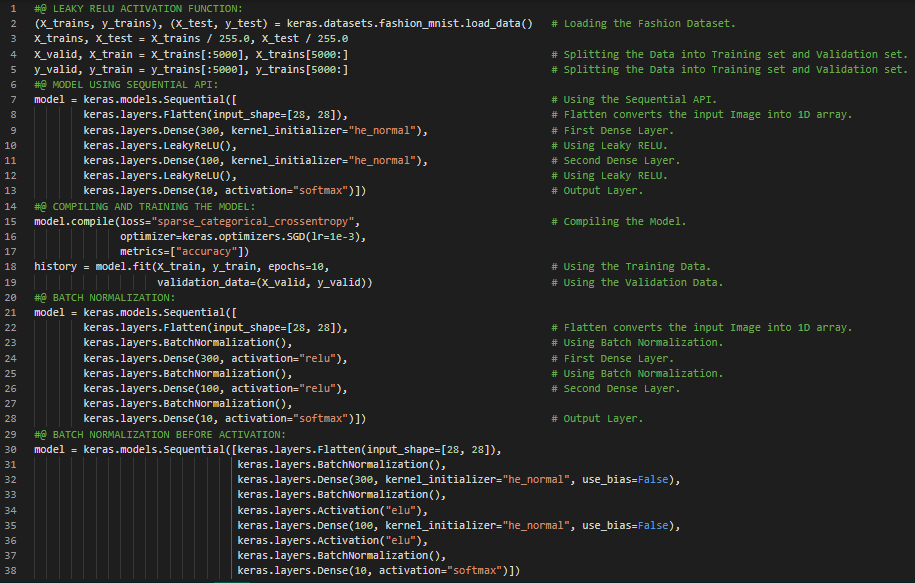Click the BATCH NORMALIZATION BEFORE ACTIVATION header
Viewport: 915px width, 583px height.
pyautogui.click(x=166, y=434)
